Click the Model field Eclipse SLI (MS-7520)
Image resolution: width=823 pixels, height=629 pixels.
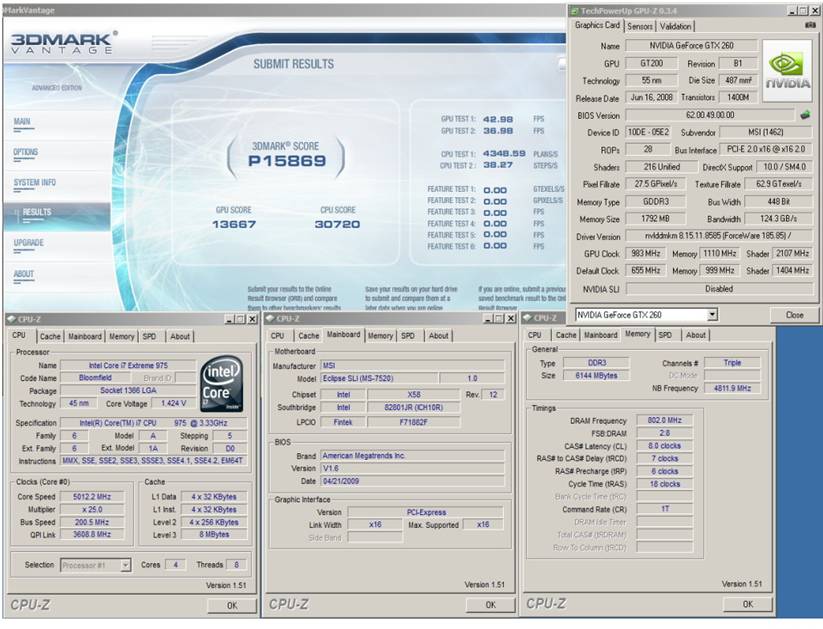(x=378, y=378)
